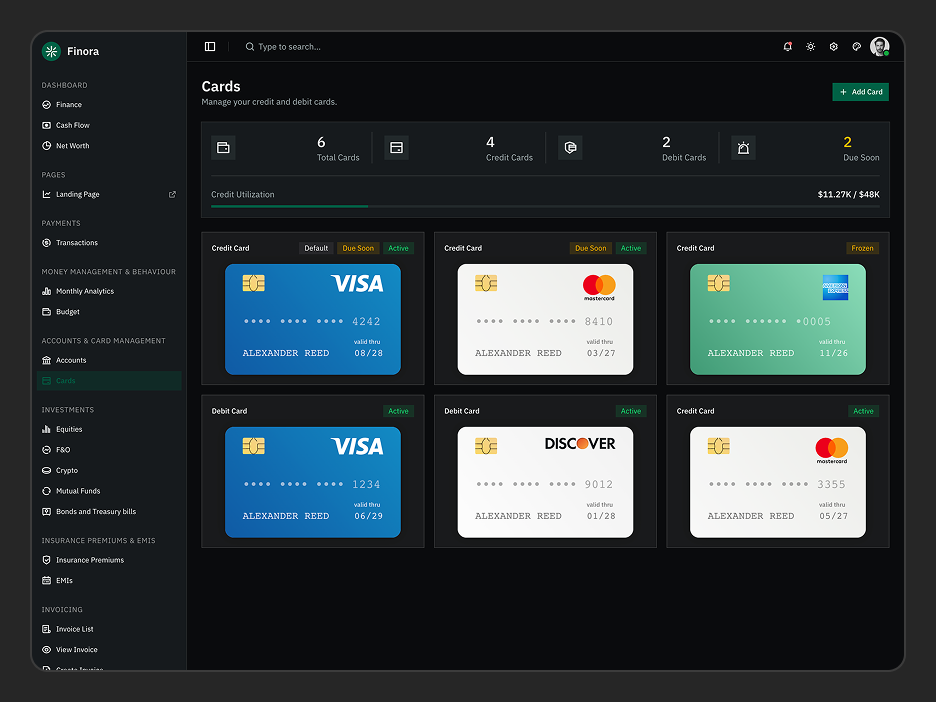Open Transactions under Payments
The height and width of the screenshot is (702, 936).
[x=109, y=243]
